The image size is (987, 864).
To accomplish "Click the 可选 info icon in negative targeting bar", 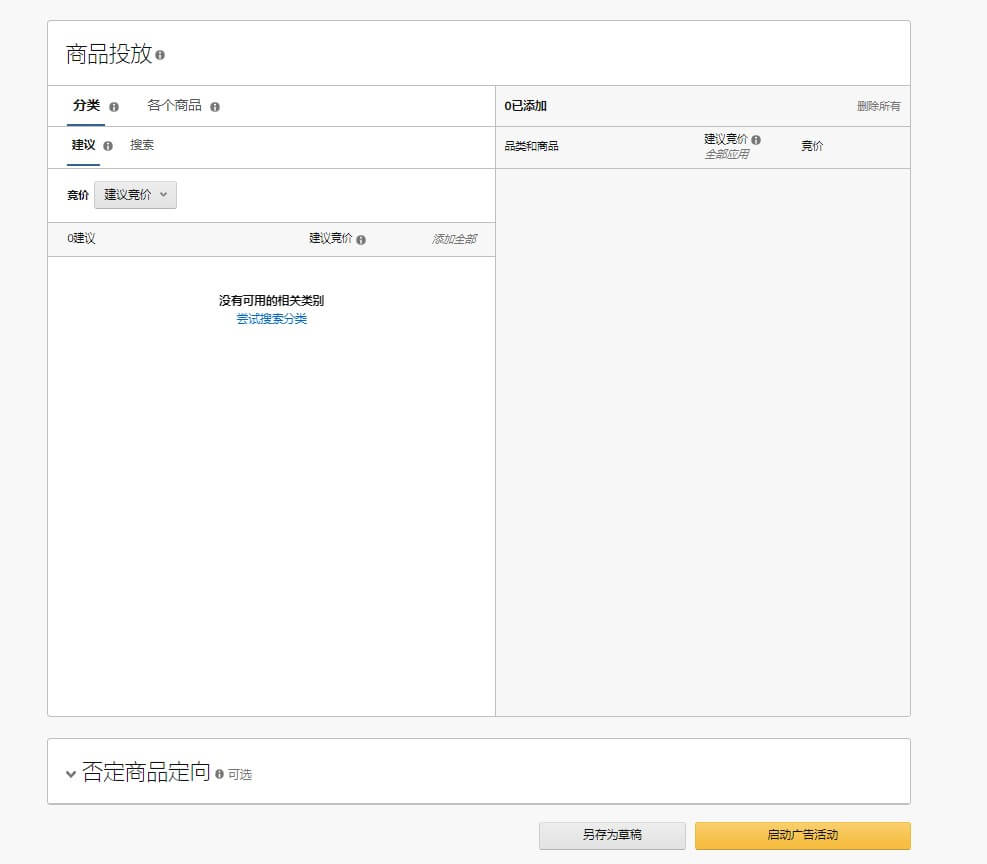I will [239, 773].
